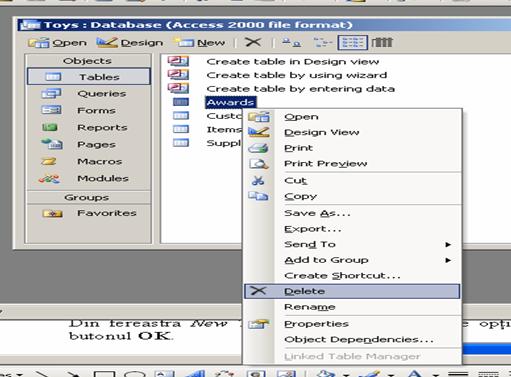
Task: Select Macros in Objects pane
Action: click(89, 161)
